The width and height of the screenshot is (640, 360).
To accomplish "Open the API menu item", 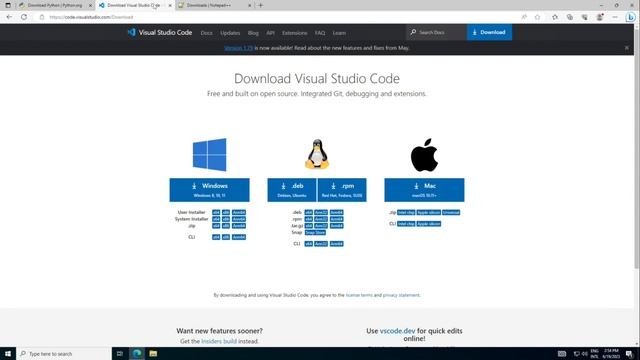I will [x=270, y=33].
